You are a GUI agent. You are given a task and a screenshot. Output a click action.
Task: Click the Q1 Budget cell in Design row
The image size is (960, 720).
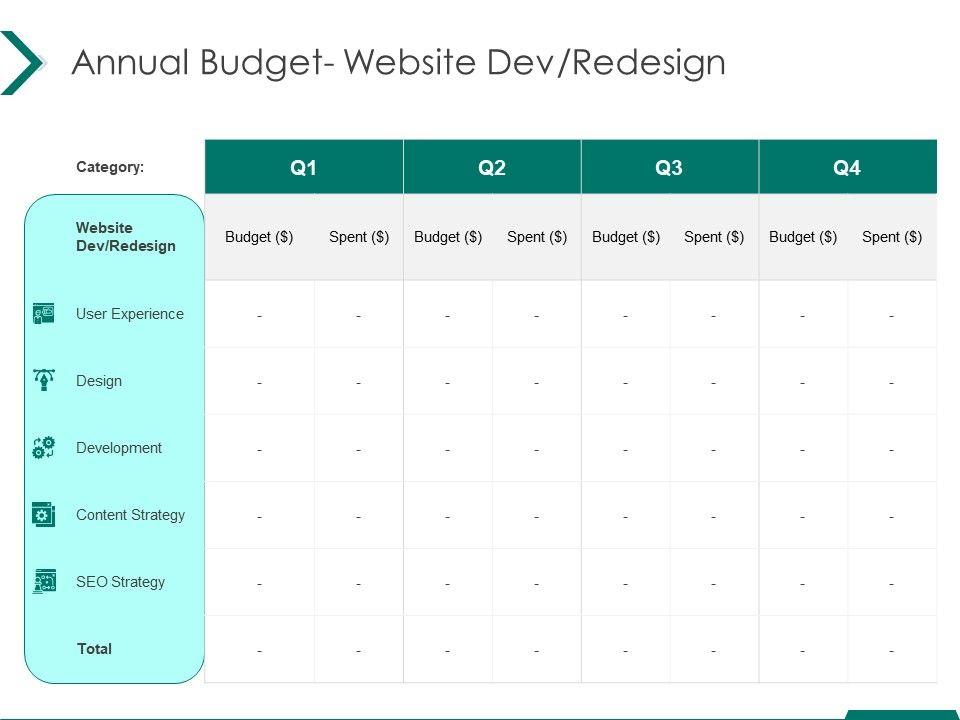click(259, 382)
